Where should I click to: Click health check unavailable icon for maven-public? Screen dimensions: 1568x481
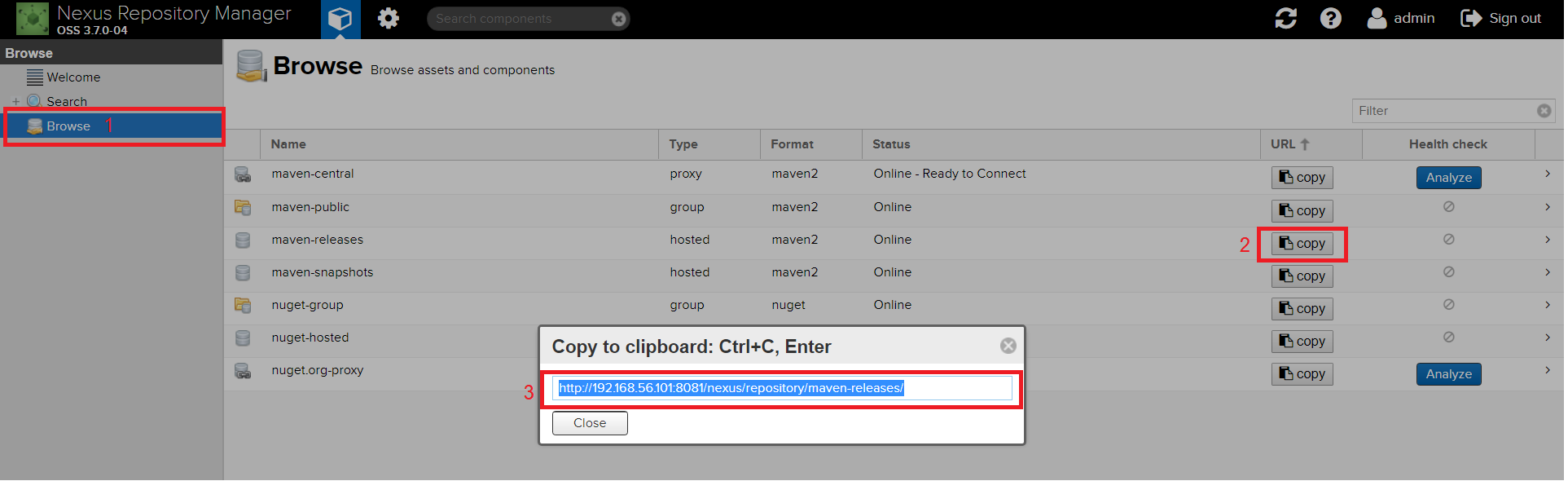click(x=1448, y=207)
